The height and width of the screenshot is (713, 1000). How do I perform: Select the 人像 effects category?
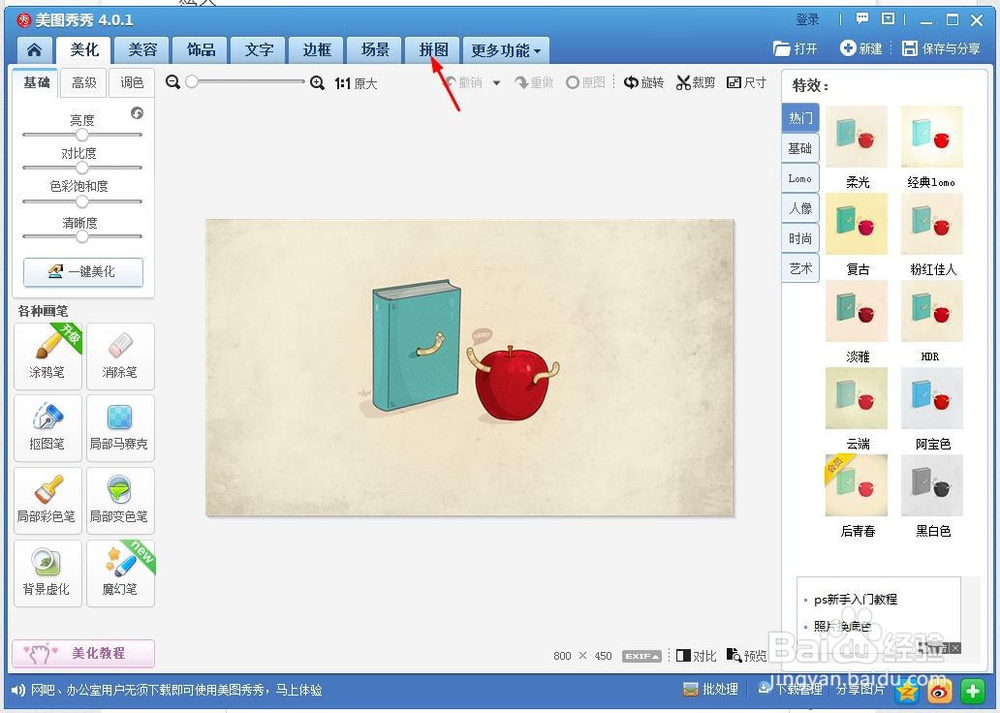(800, 209)
